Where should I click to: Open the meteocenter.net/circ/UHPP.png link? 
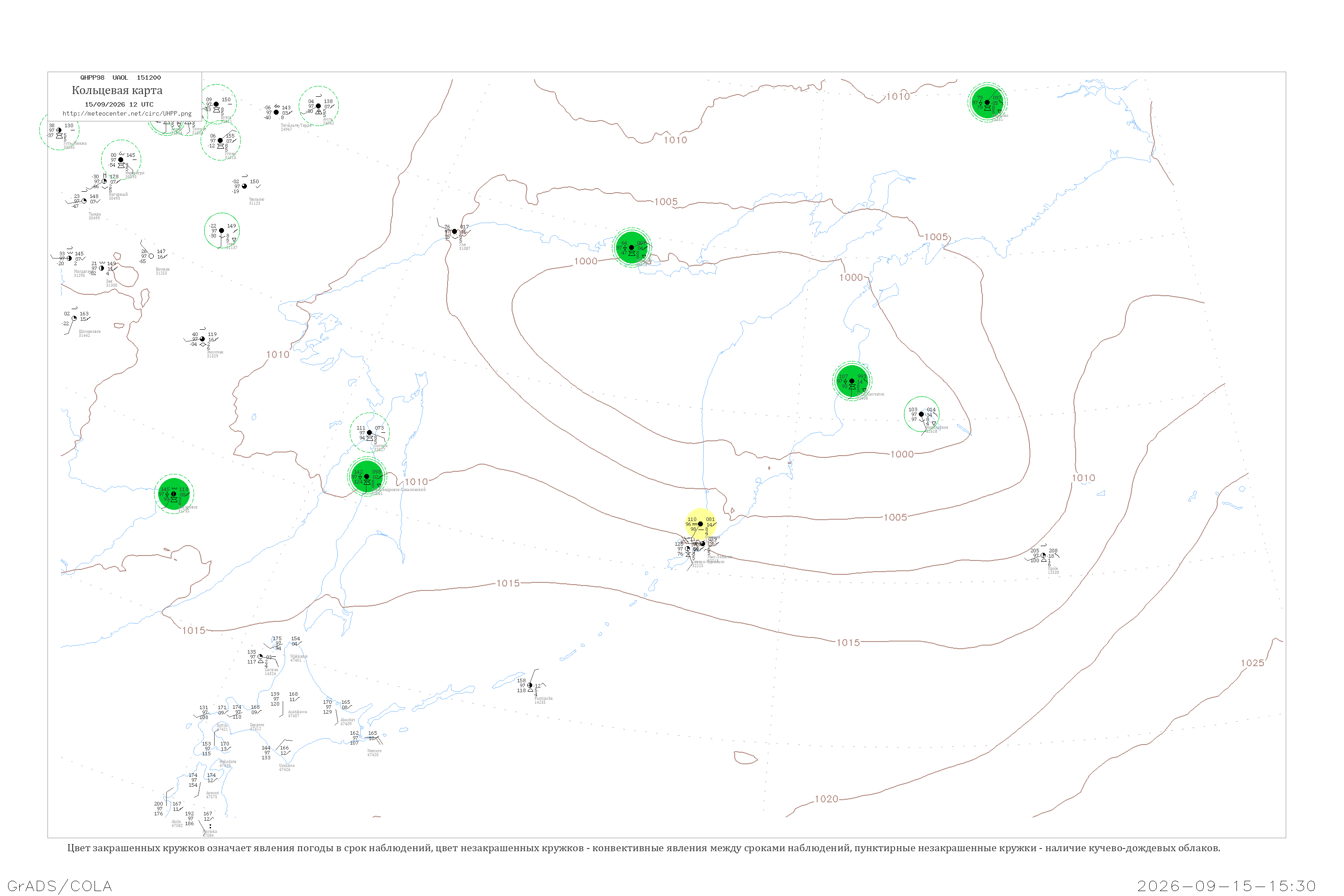point(127,114)
